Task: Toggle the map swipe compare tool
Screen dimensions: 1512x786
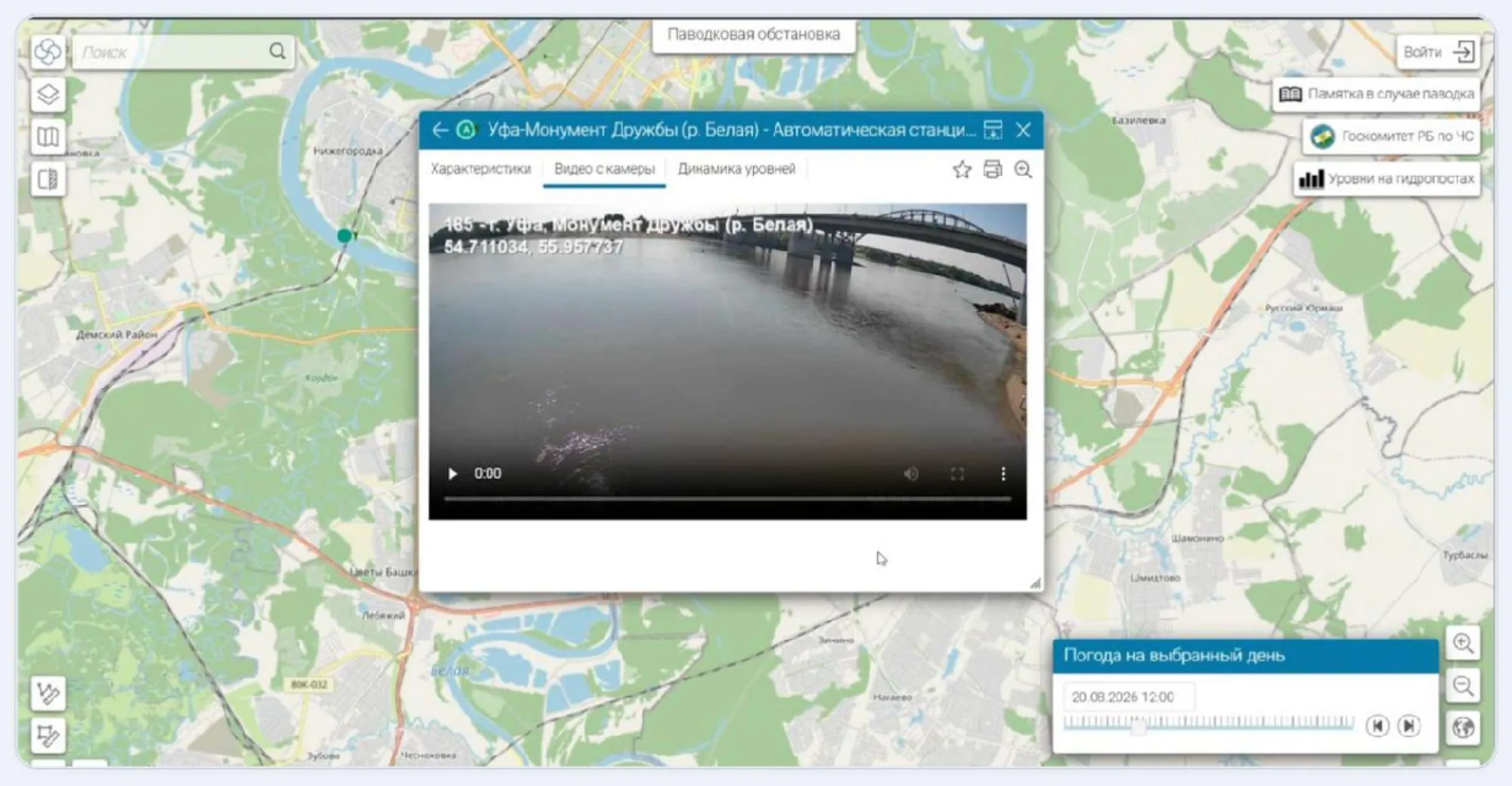Action: [x=48, y=179]
